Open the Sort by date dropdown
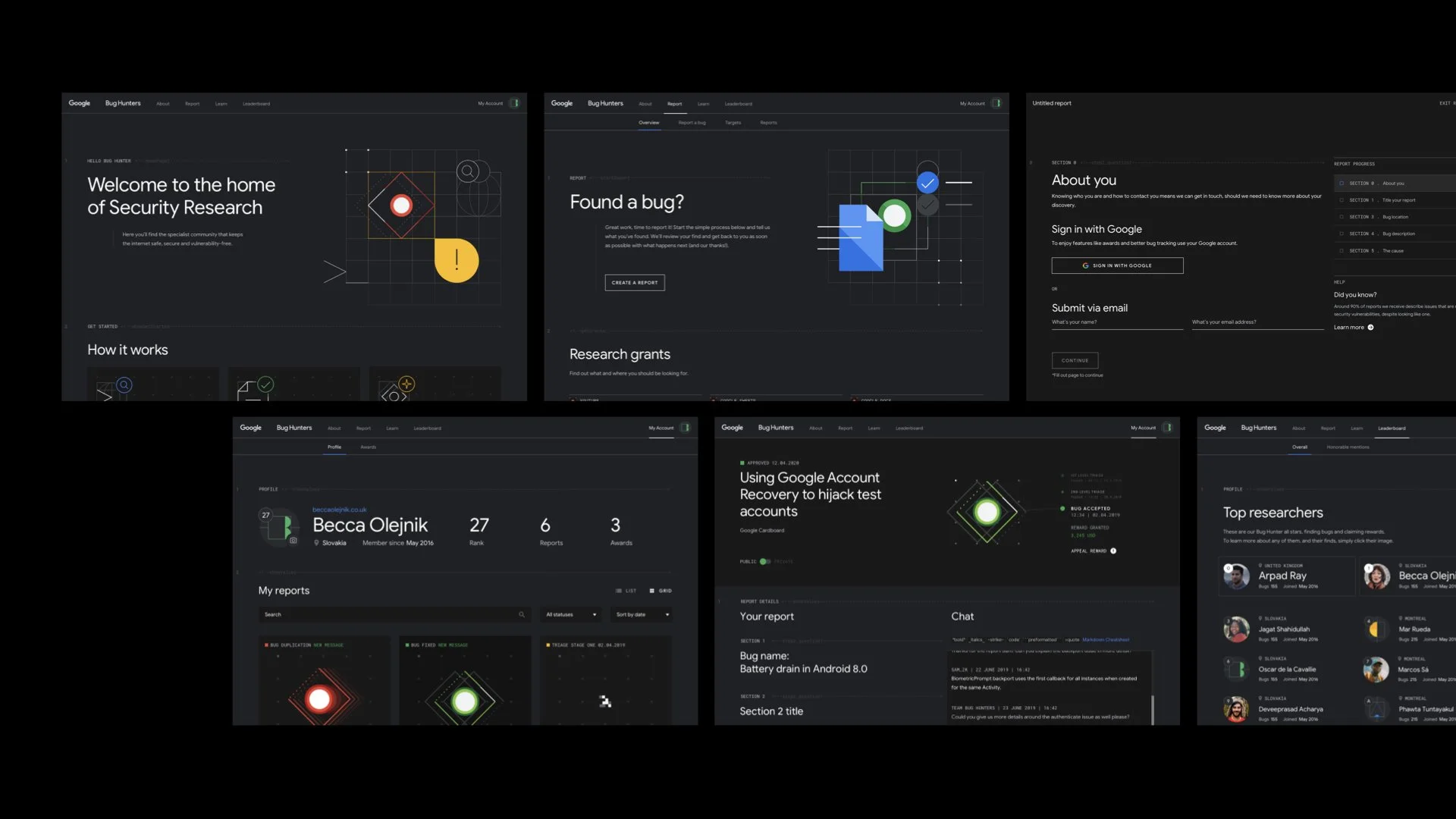This screenshot has width=1456, height=819. [x=643, y=614]
